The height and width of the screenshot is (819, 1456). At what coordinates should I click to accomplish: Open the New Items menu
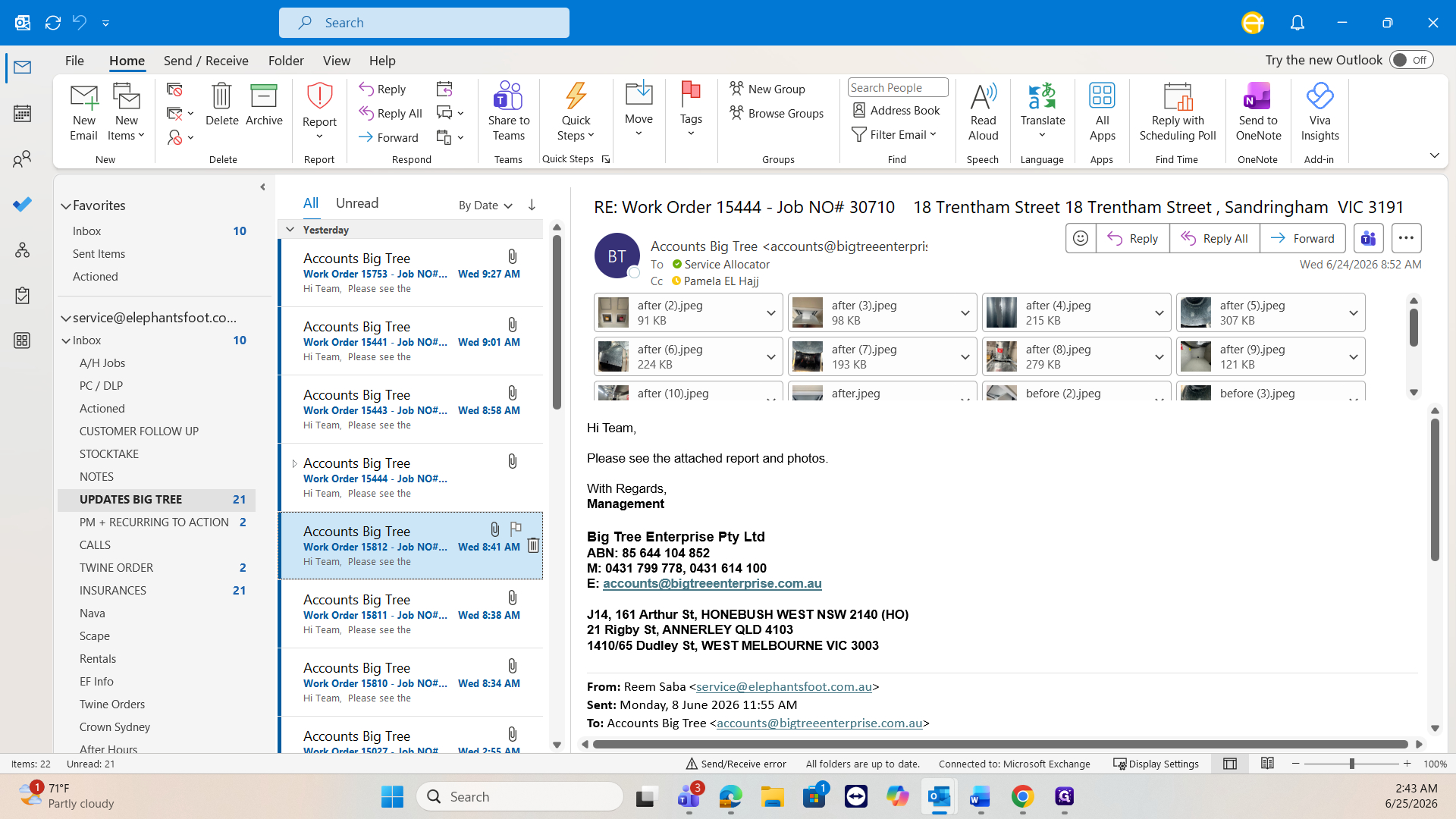pos(127,112)
